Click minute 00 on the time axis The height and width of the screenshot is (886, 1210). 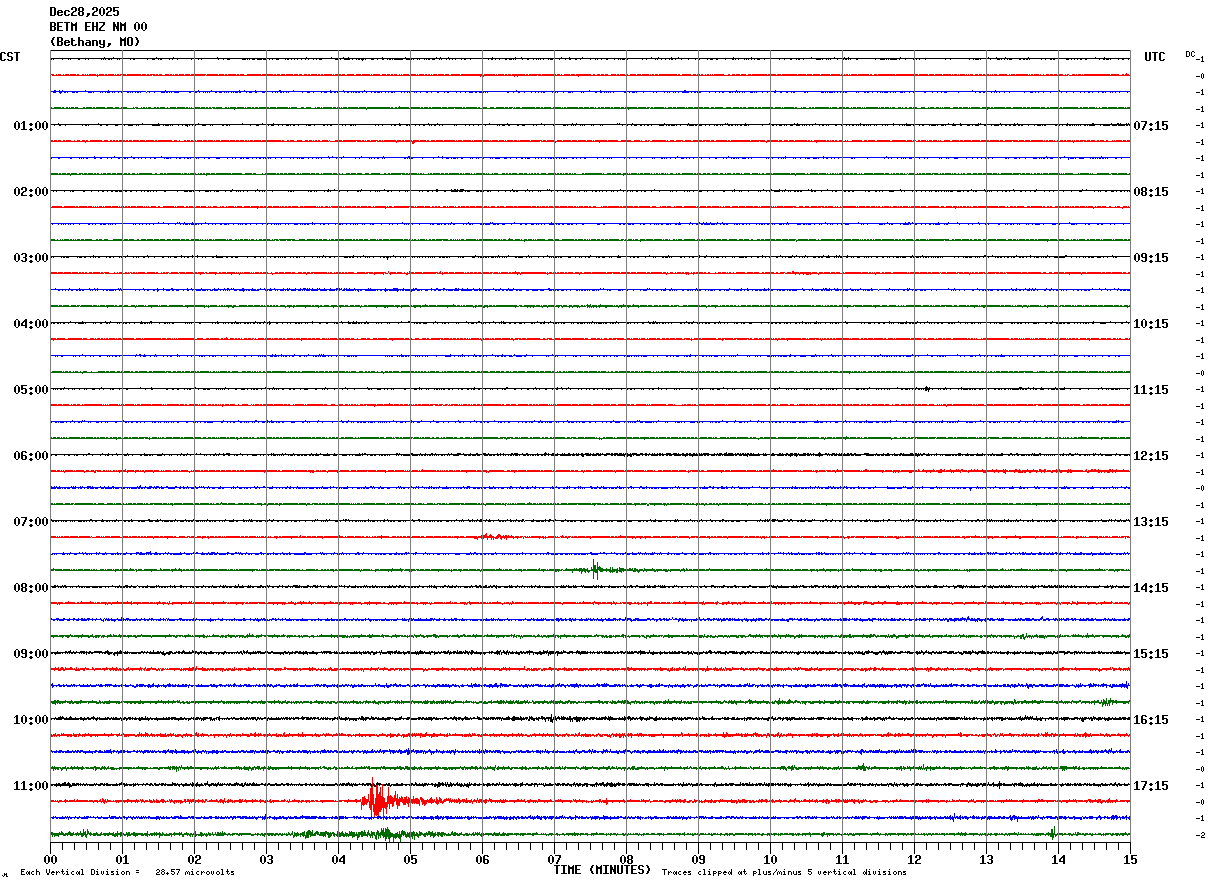[x=50, y=859]
